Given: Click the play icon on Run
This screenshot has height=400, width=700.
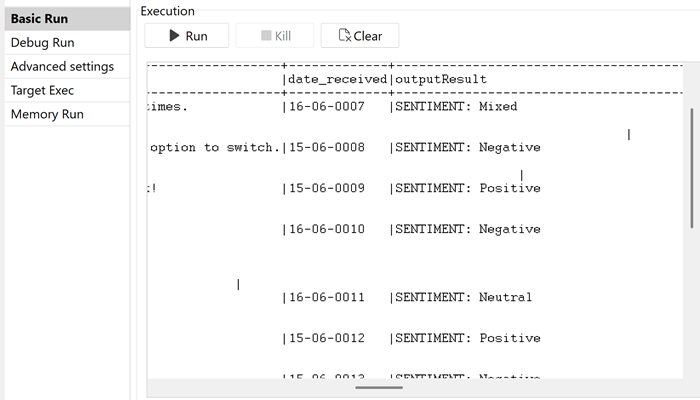Looking at the screenshot, I should tap(175, 36).
